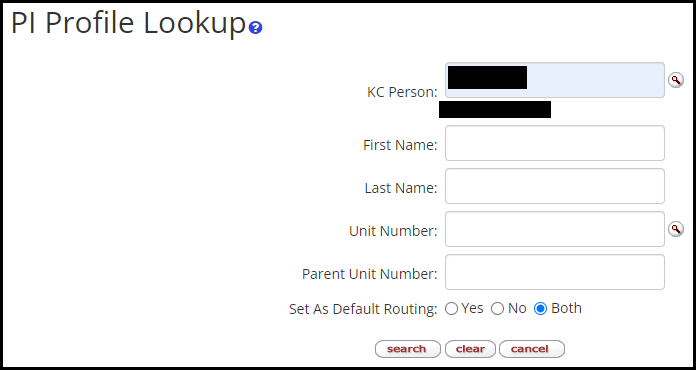Click the 'Set As Default Routing:' label
The height and width of the screenshot is (370, 696).
tap(364, 309)
